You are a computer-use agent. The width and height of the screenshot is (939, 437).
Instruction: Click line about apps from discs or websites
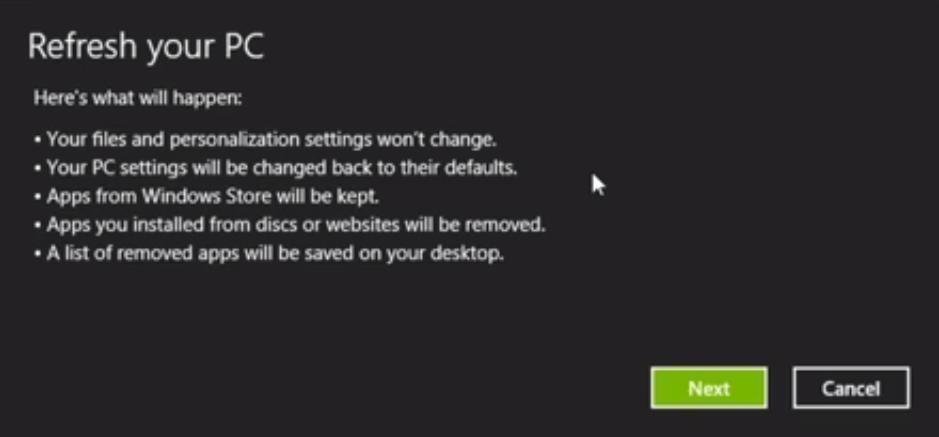click(290, 225)
